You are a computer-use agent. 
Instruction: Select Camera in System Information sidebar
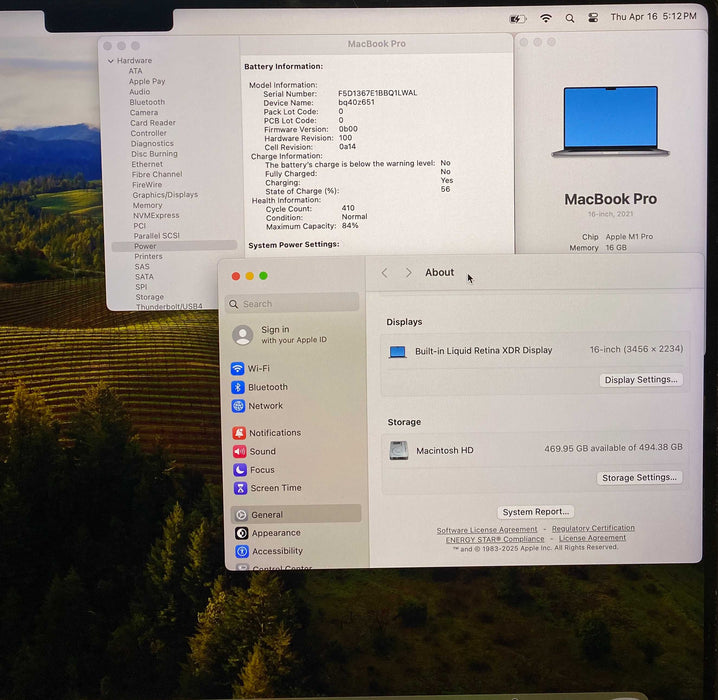click(x=144, y=113)
